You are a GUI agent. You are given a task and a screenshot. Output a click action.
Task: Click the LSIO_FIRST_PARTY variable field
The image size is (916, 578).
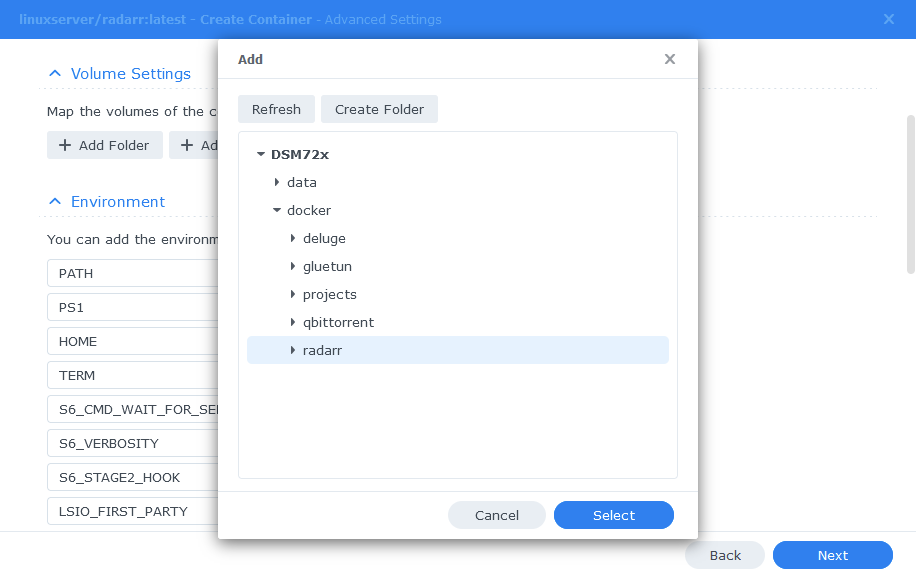point(133,511)
